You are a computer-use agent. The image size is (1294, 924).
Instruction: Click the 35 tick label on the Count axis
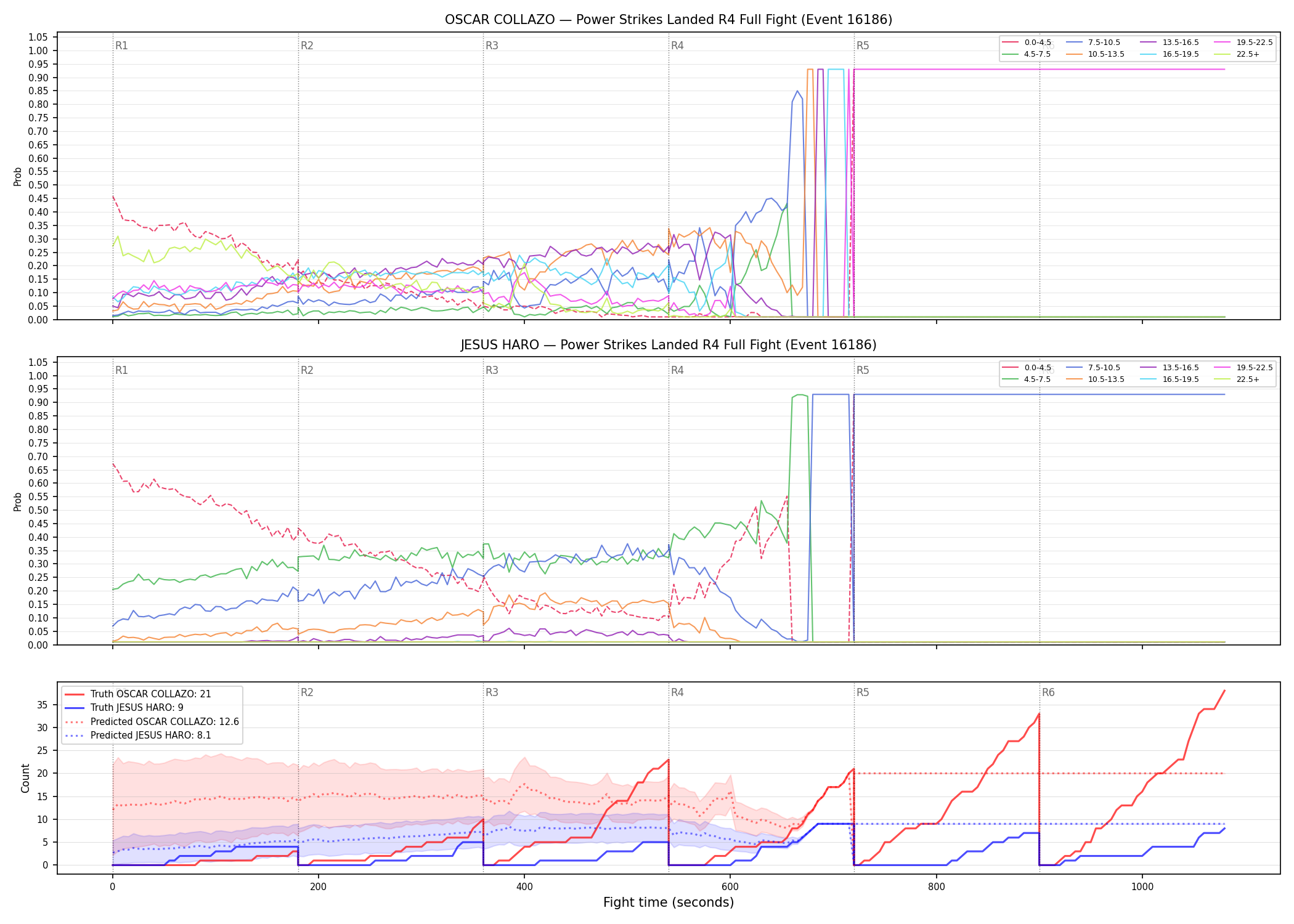[42, 705]
